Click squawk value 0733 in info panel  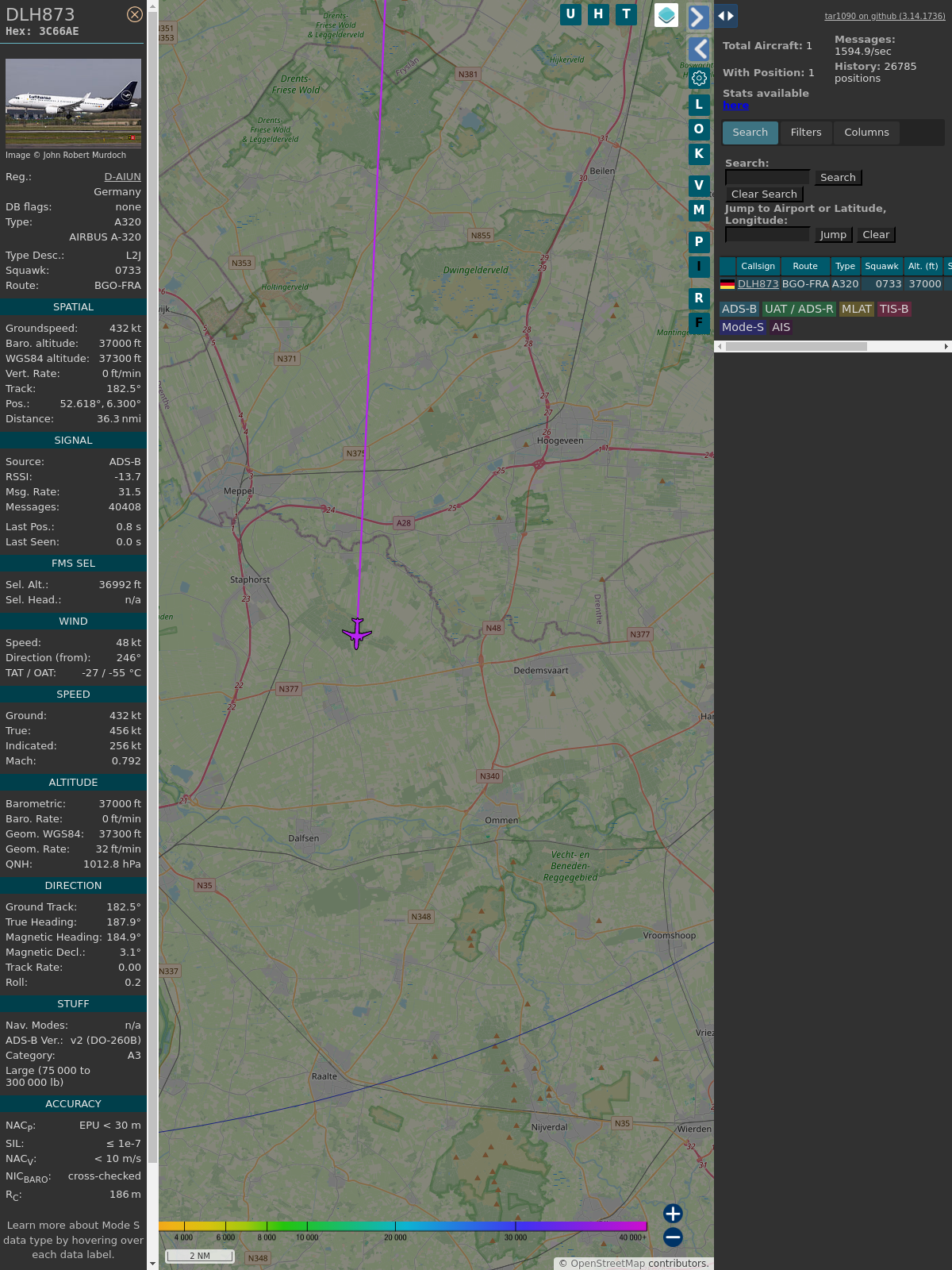(128, 271)
